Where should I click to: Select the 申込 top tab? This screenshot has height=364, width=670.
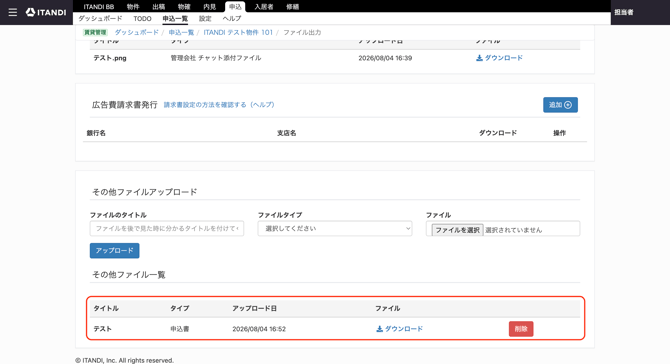235,6
